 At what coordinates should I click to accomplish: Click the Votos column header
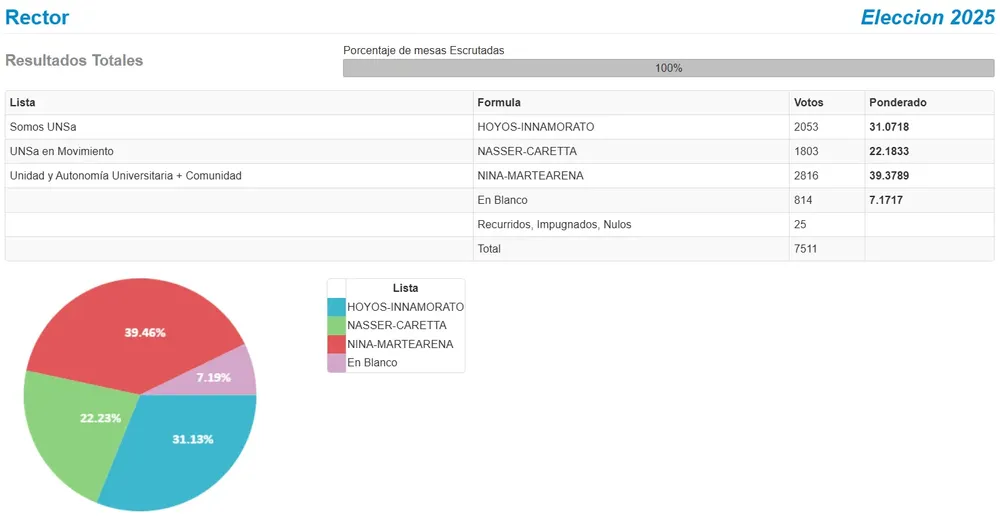[808, 103]
